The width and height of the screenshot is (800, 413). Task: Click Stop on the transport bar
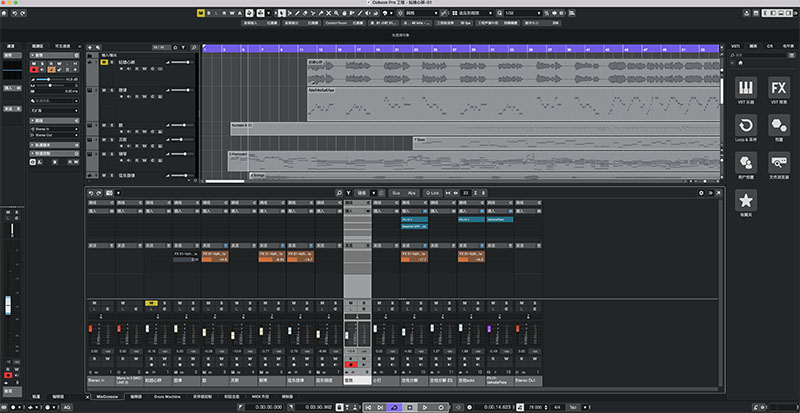tap(410, 407)
